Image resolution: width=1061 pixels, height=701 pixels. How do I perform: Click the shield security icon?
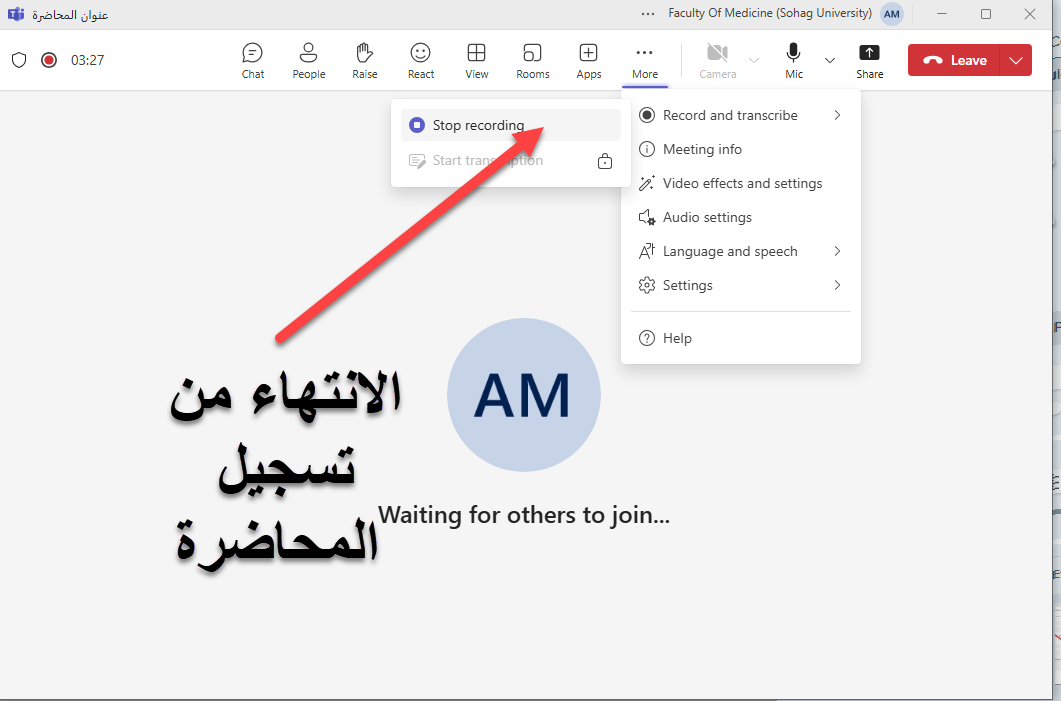19,60
